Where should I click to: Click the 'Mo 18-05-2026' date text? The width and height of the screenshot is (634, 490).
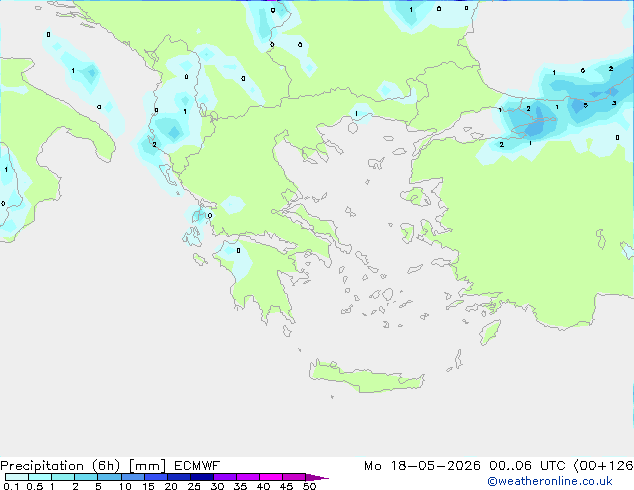[422, 466]
